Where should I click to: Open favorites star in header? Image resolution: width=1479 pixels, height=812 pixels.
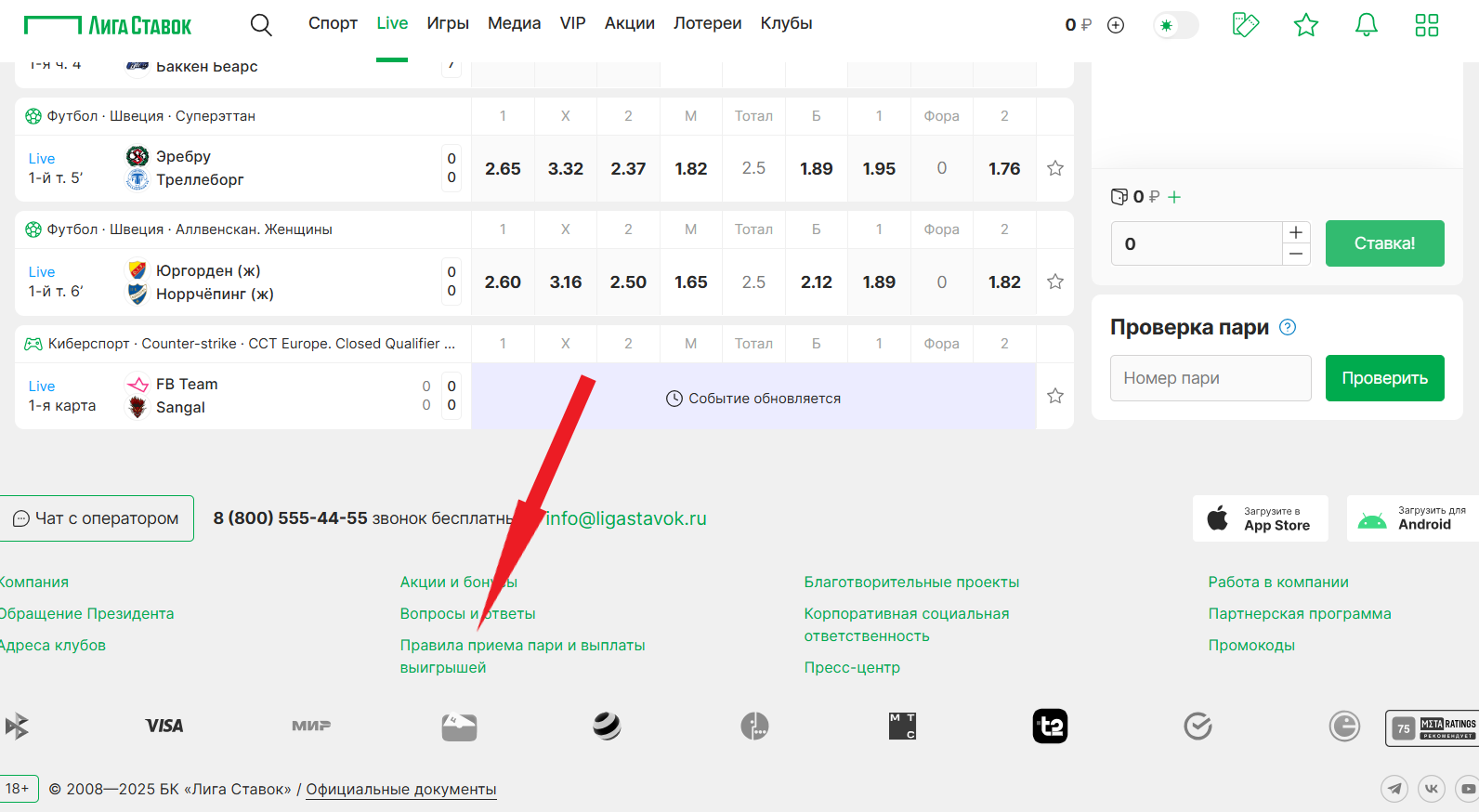[x=1306, y=25]
